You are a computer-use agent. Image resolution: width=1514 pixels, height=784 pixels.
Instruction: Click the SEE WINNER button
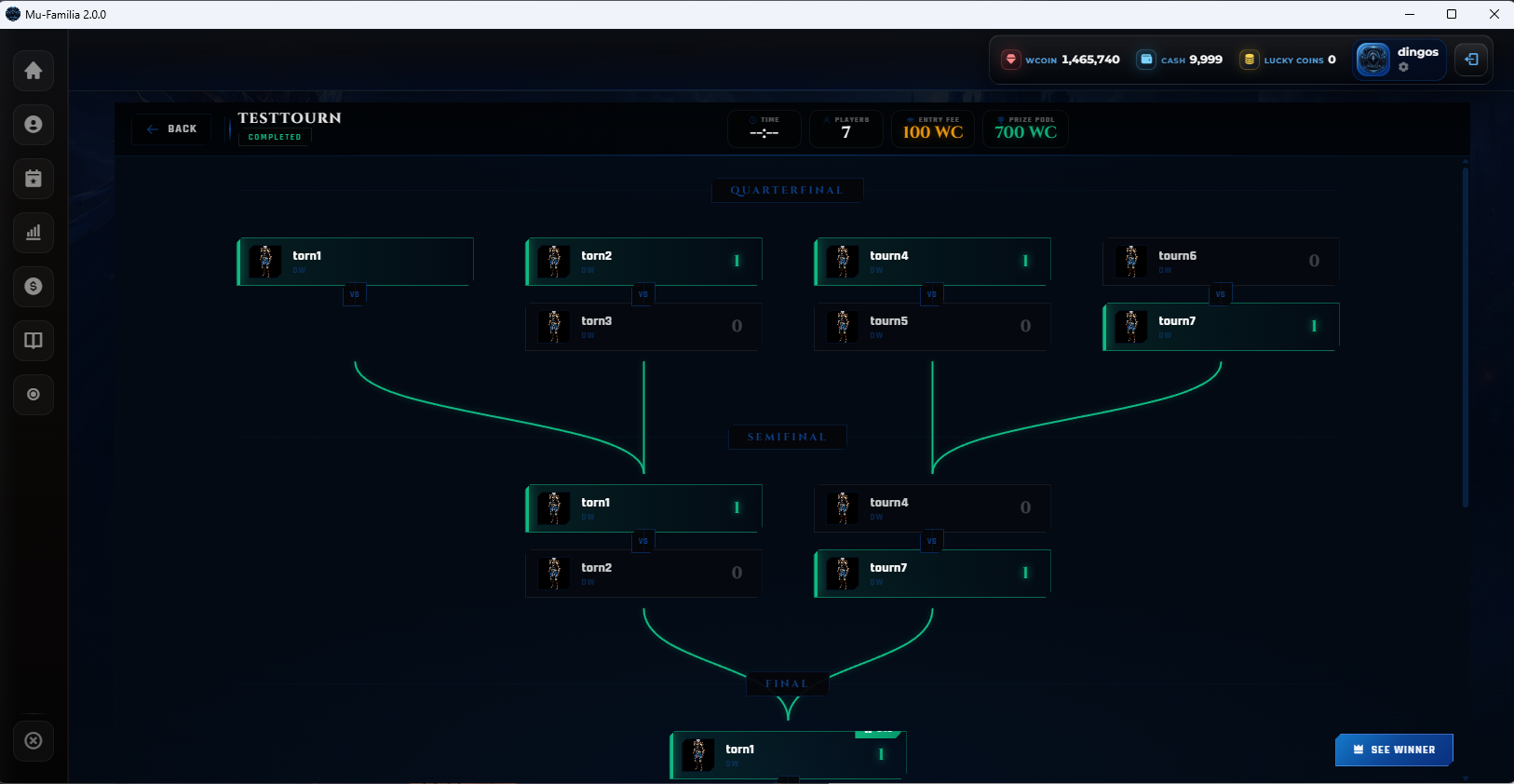[1394, 750]
